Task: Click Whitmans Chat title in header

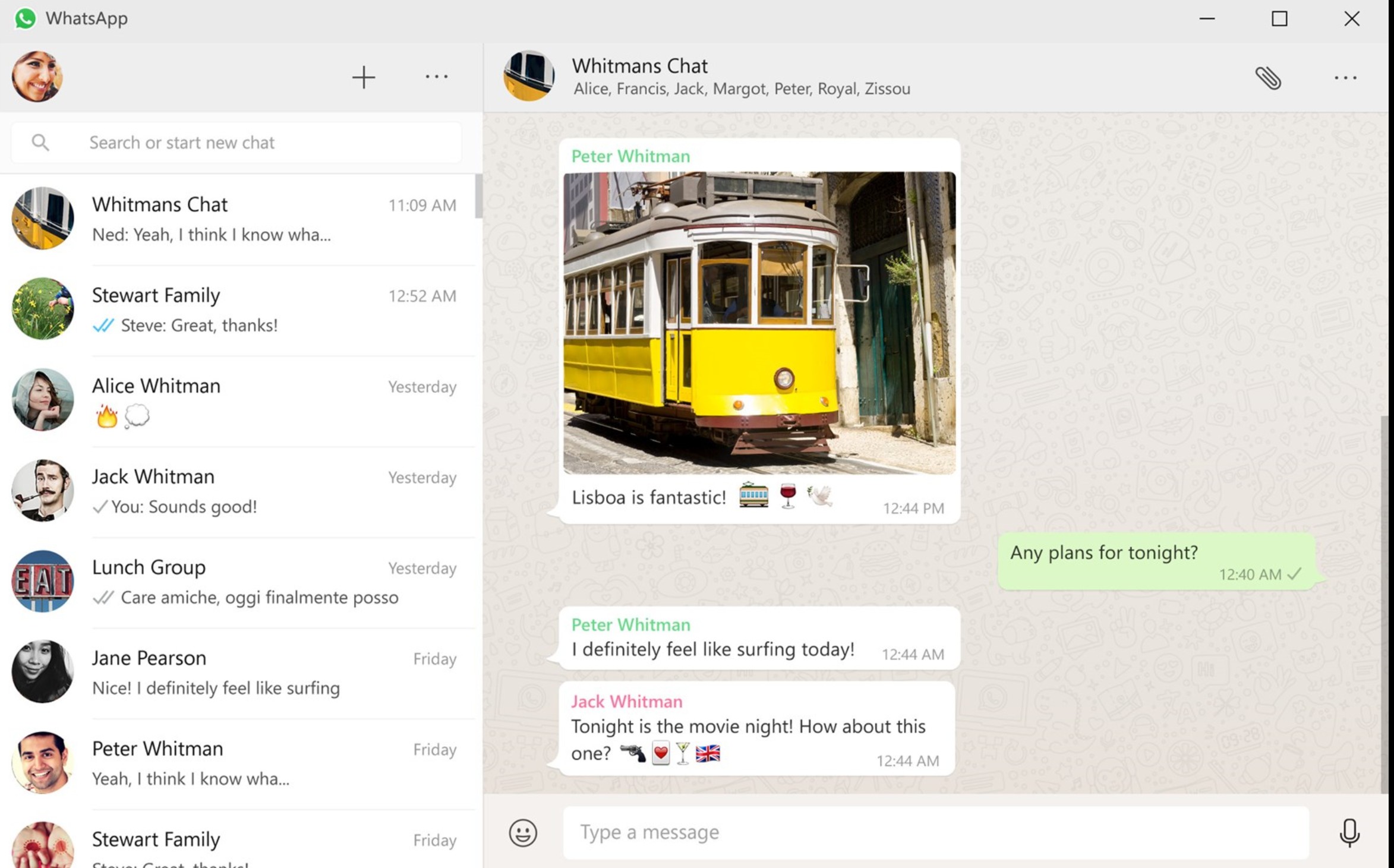Action: click(639, 65)
